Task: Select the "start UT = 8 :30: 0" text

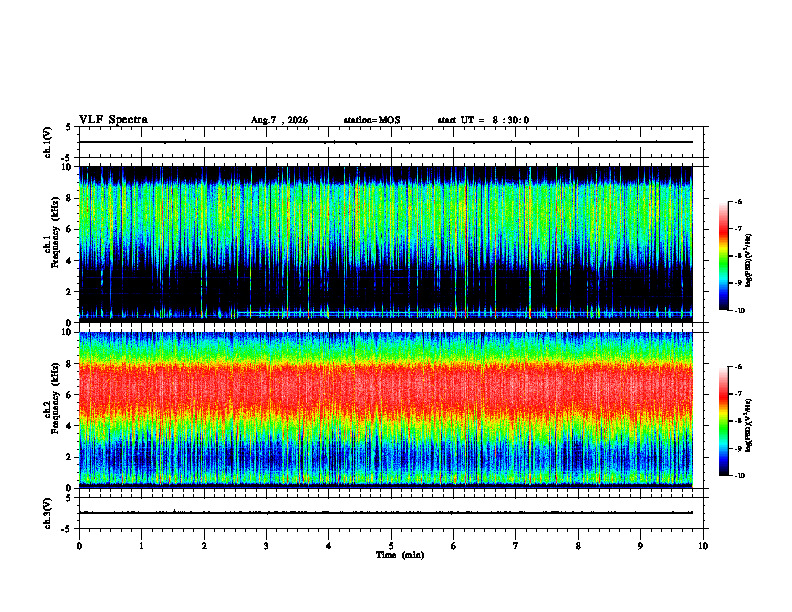Action: 483,120
